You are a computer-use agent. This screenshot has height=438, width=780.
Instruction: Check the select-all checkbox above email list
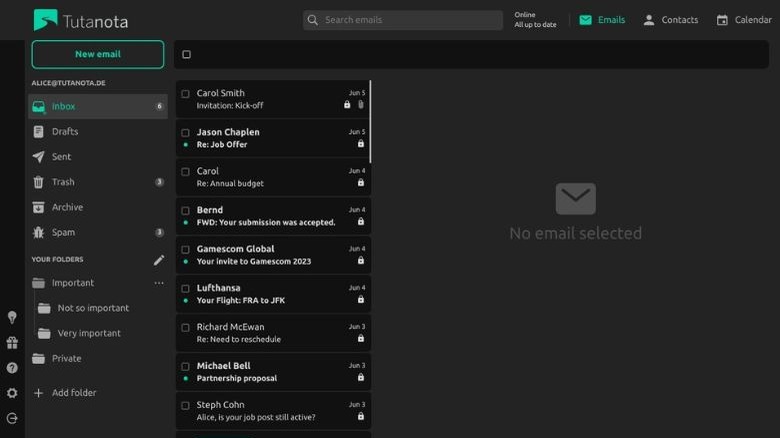pyautogui.click(x=186, y=55)
